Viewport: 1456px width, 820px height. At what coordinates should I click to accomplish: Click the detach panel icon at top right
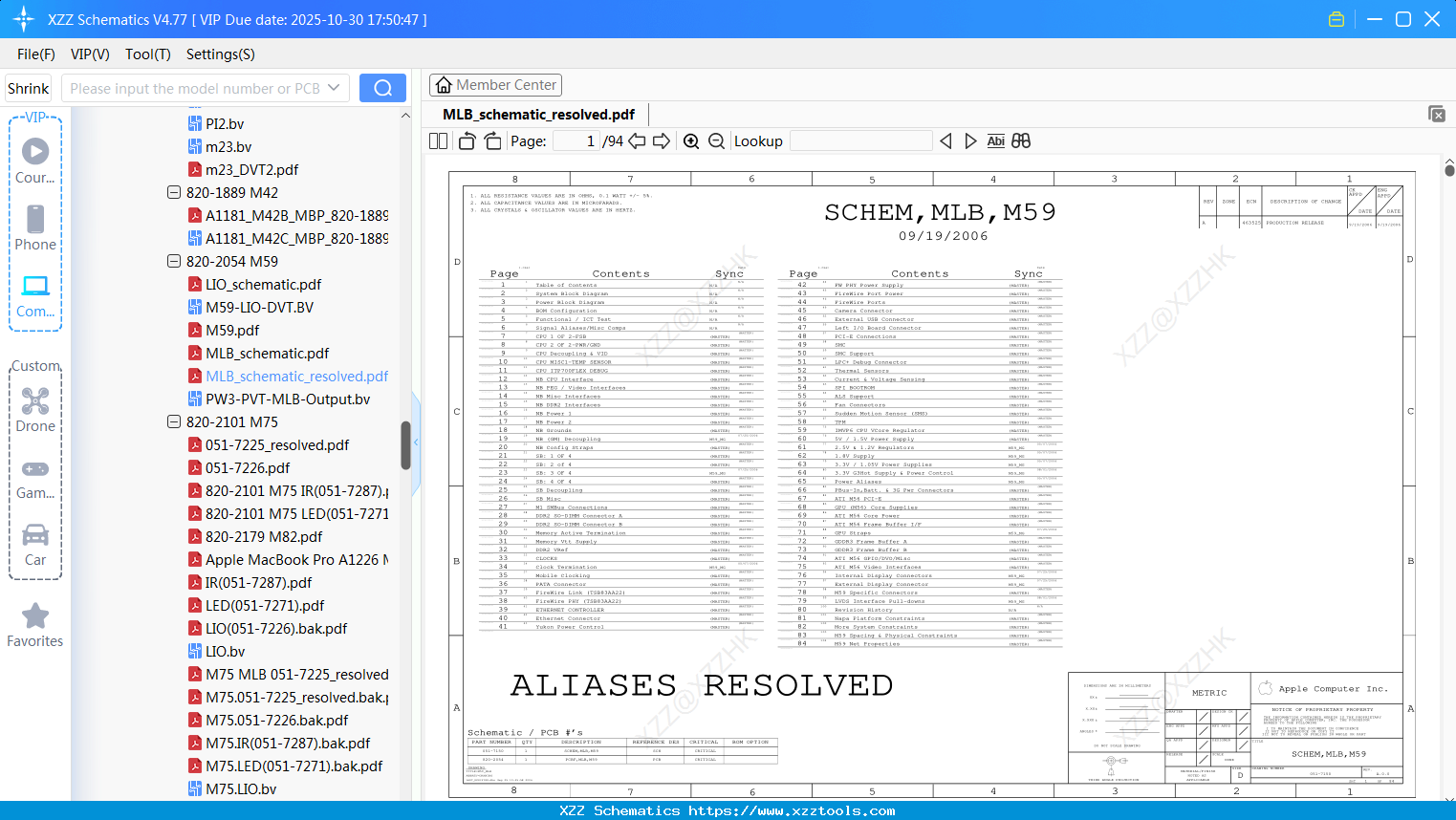point(1437,114)
